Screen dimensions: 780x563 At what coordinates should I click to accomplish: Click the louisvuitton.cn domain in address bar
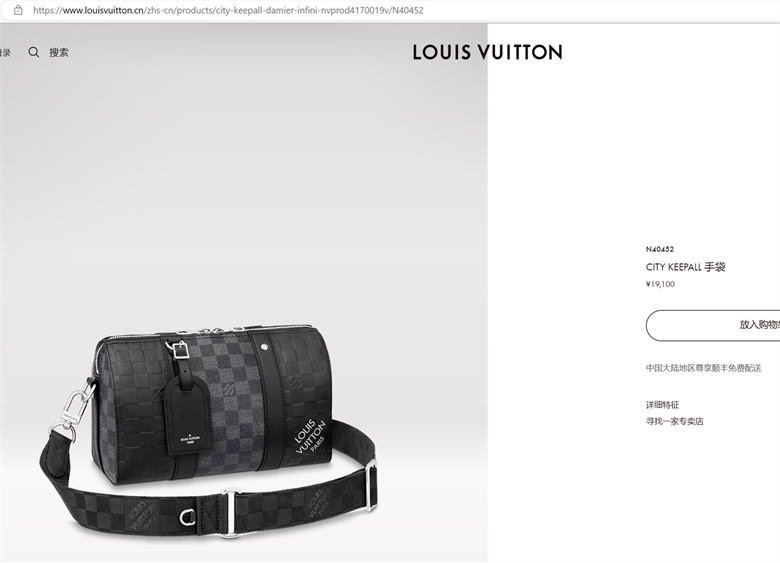coord(103,10)
